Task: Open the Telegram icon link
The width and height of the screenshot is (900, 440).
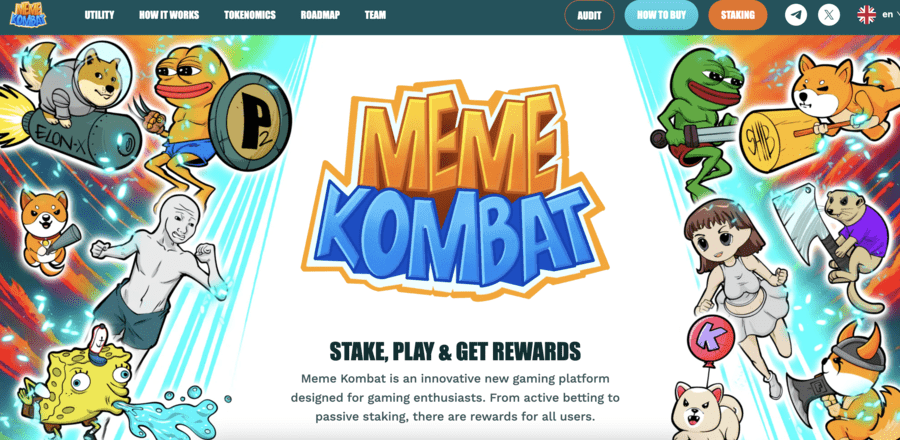Action: (796, 15)
